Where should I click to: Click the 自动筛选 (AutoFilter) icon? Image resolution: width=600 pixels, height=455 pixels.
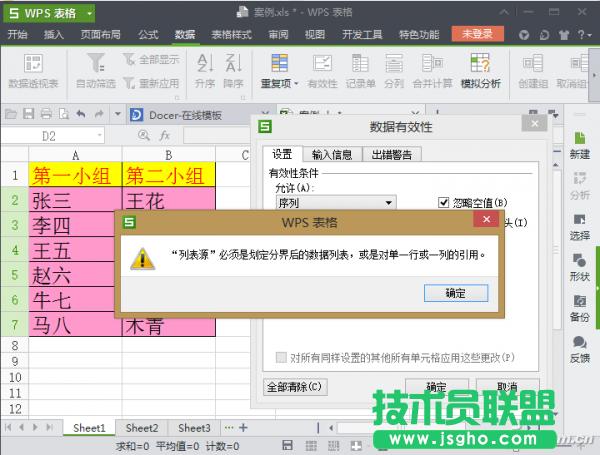pyautogui.click(x=96, y=69)
